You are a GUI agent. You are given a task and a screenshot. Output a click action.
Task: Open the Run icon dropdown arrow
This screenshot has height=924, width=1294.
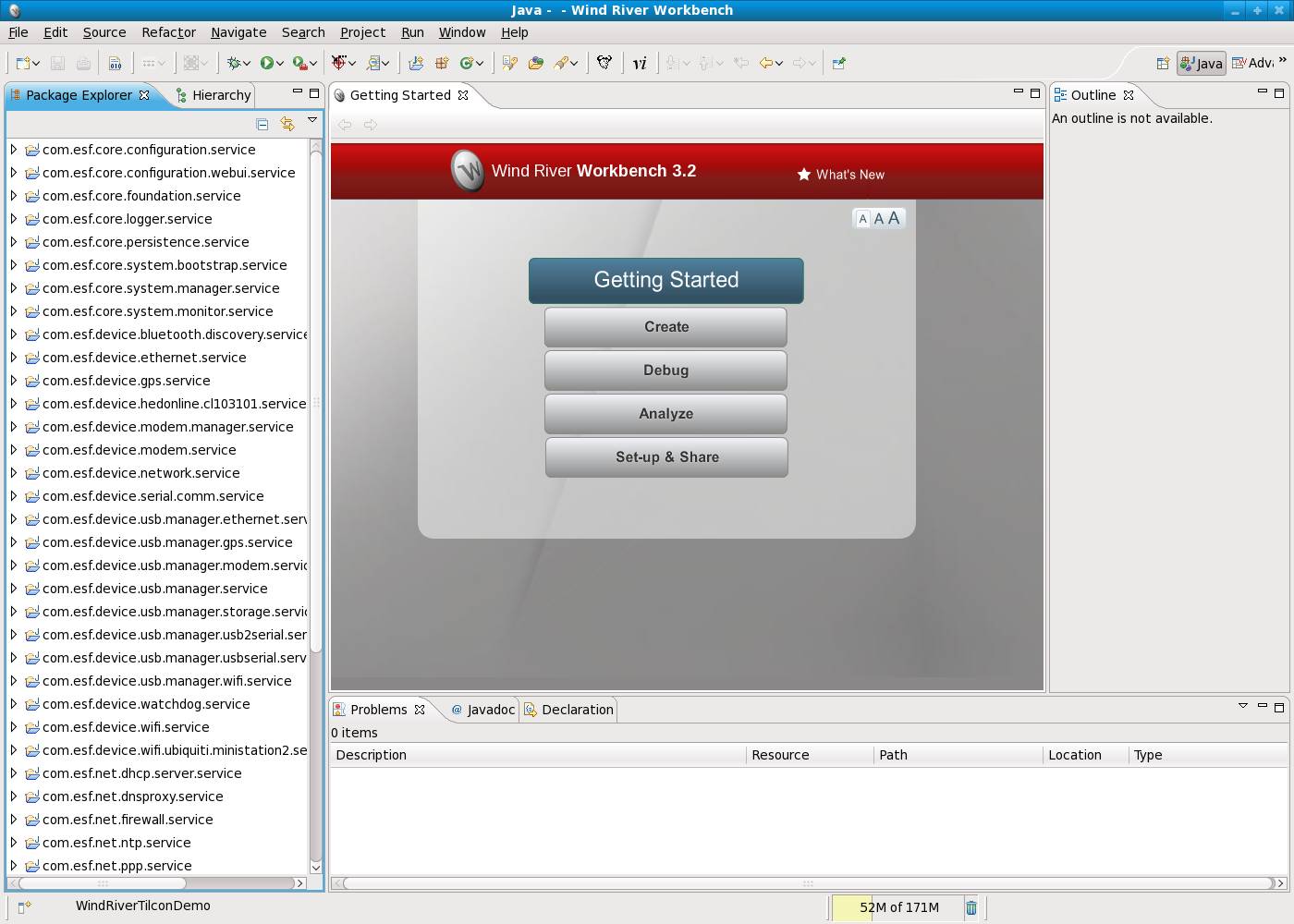pos(279,63)
